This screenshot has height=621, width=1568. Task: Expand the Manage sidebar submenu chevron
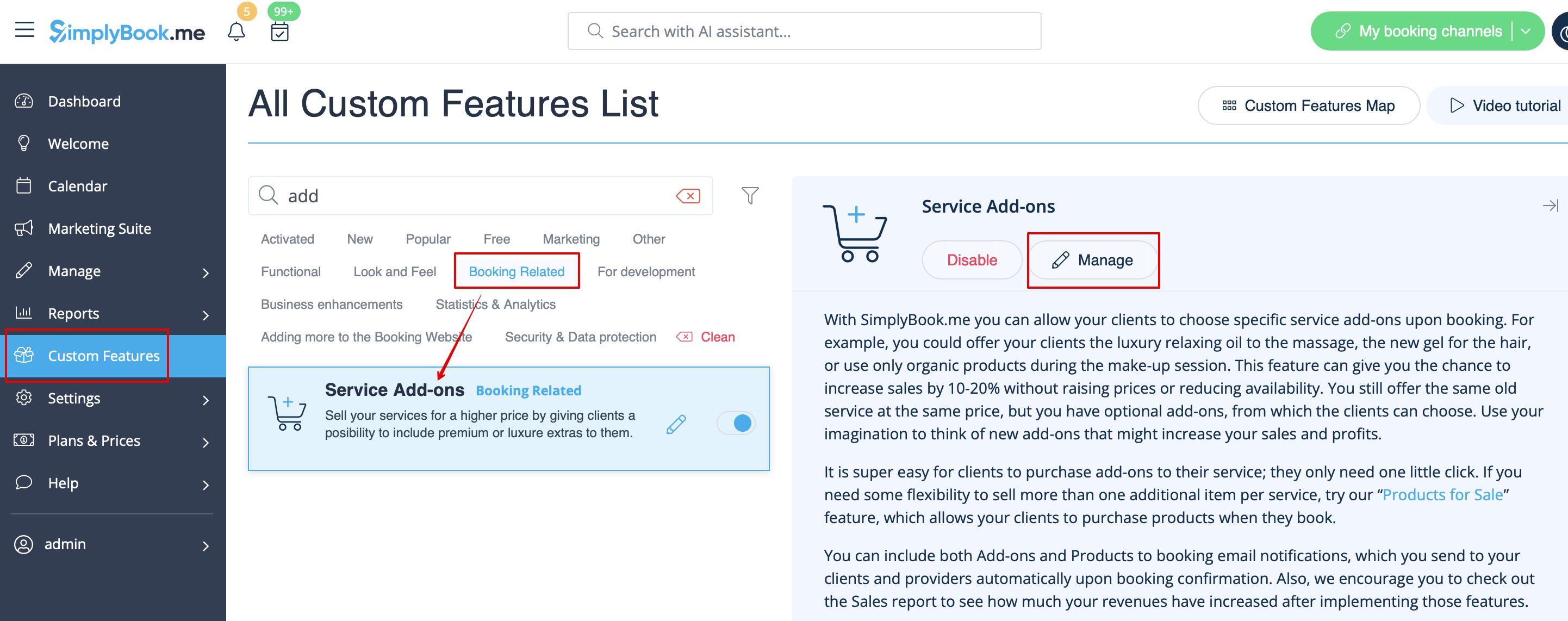(x=206, y=274)
